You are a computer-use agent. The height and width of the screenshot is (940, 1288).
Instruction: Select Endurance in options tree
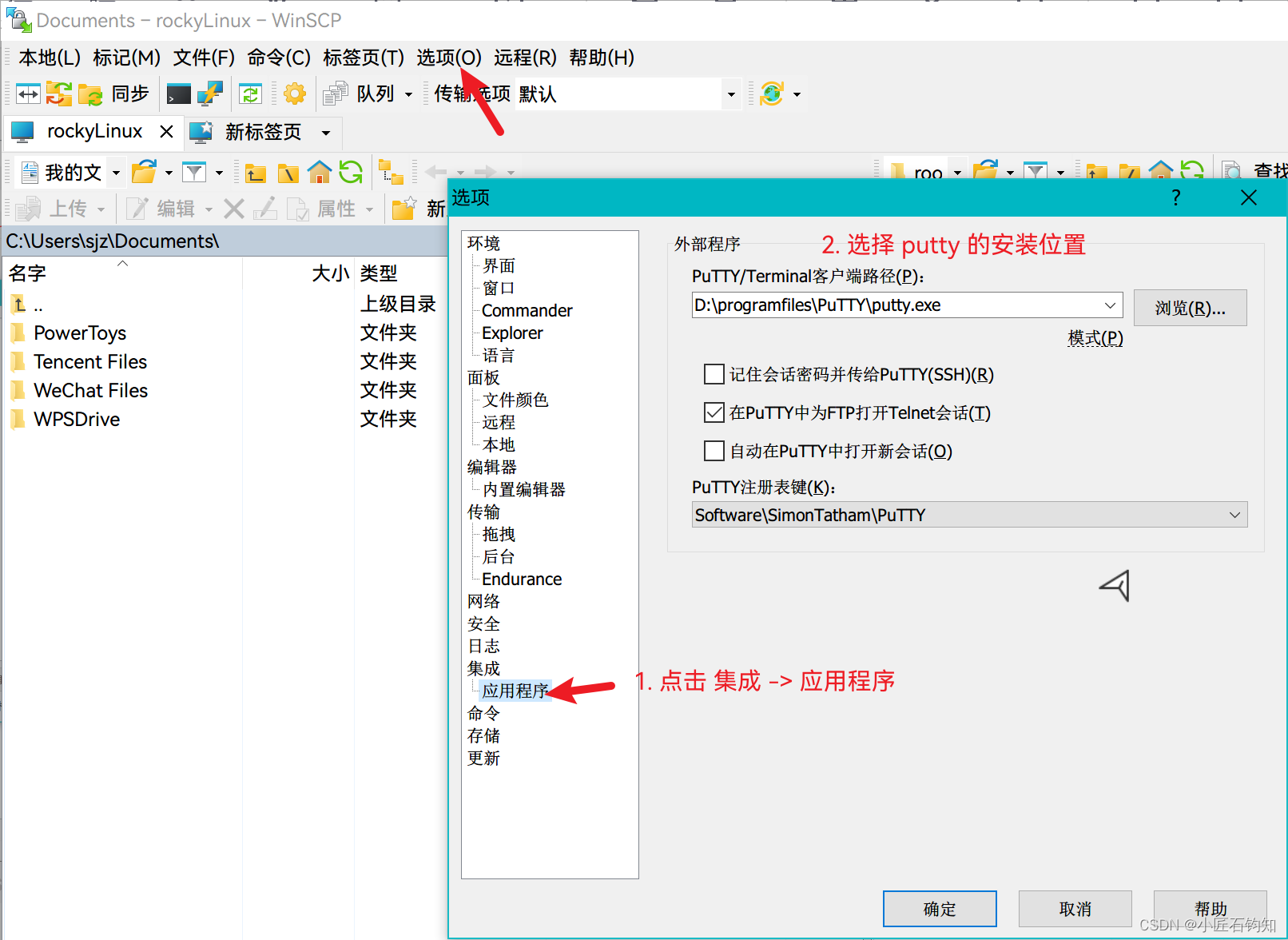[522, 579]
